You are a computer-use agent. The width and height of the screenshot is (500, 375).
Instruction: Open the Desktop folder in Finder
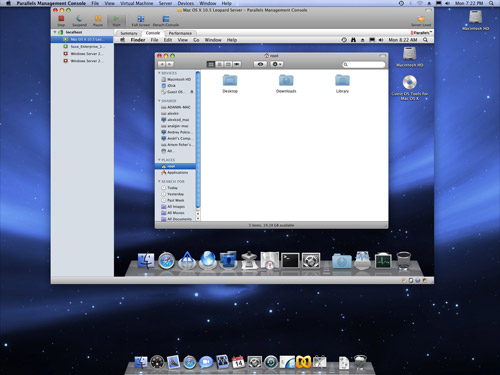coord(230,83)
